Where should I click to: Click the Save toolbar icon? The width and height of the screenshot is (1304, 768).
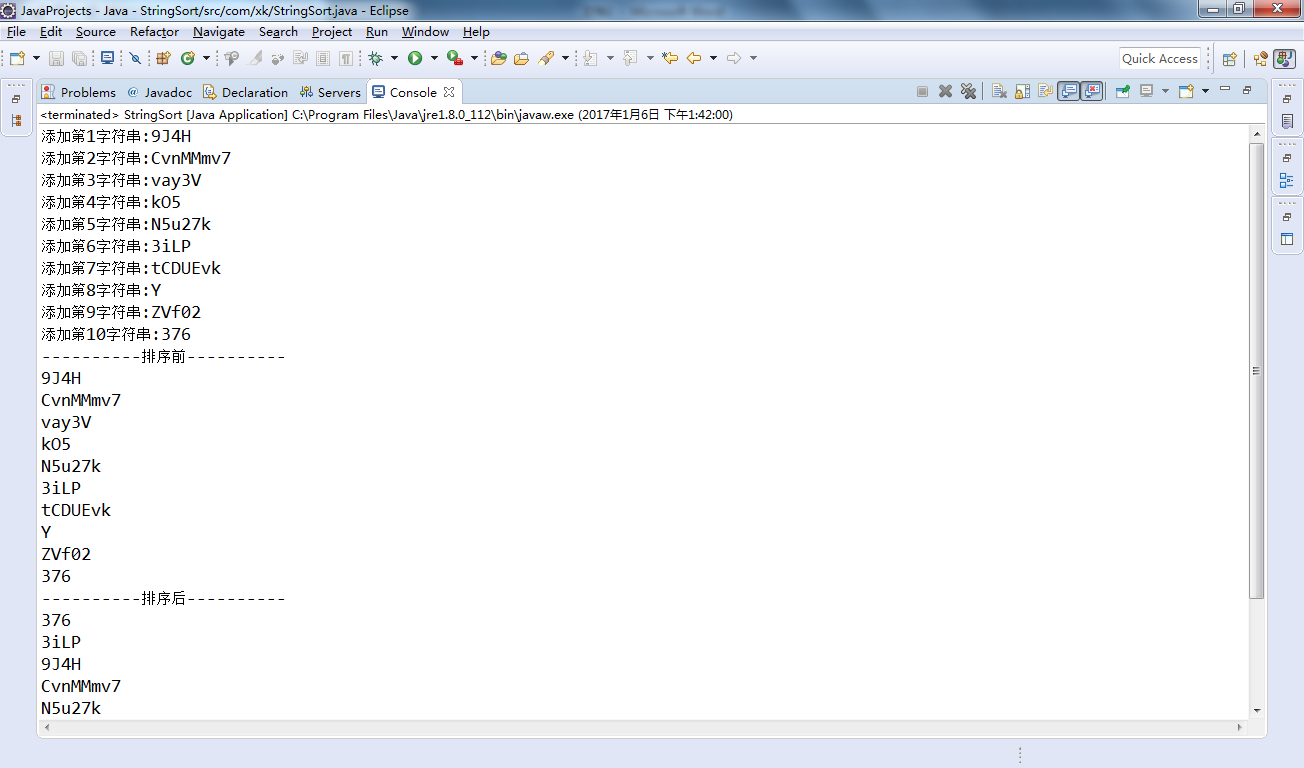pyautogui.click(x=56, y=58)
